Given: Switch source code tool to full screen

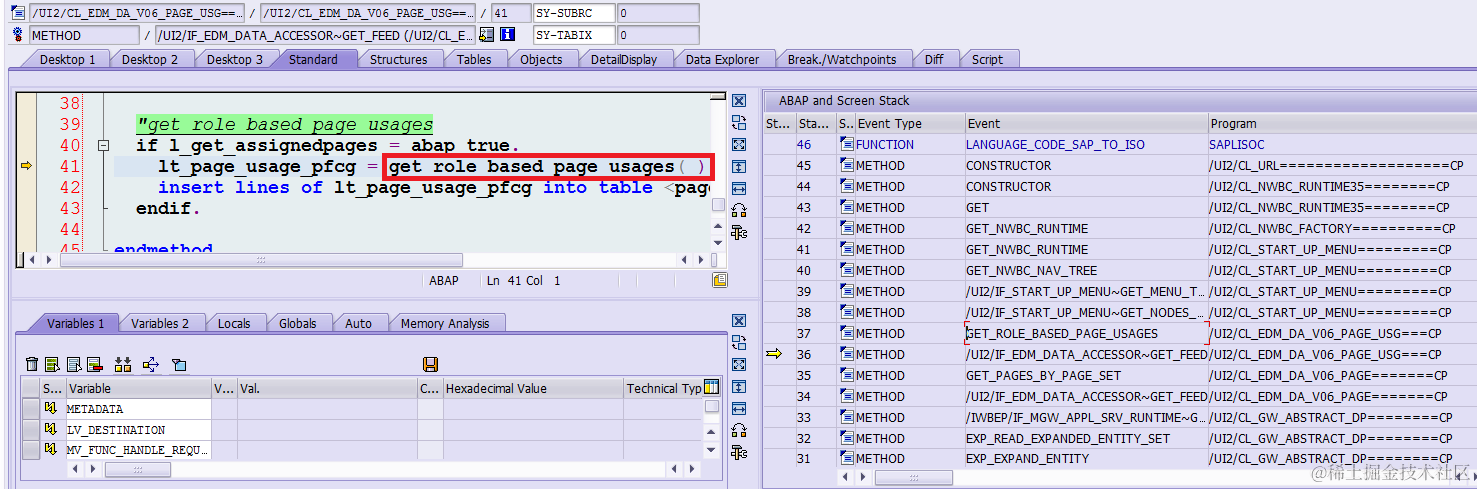Looking at the screenshot, I should 739,145.
